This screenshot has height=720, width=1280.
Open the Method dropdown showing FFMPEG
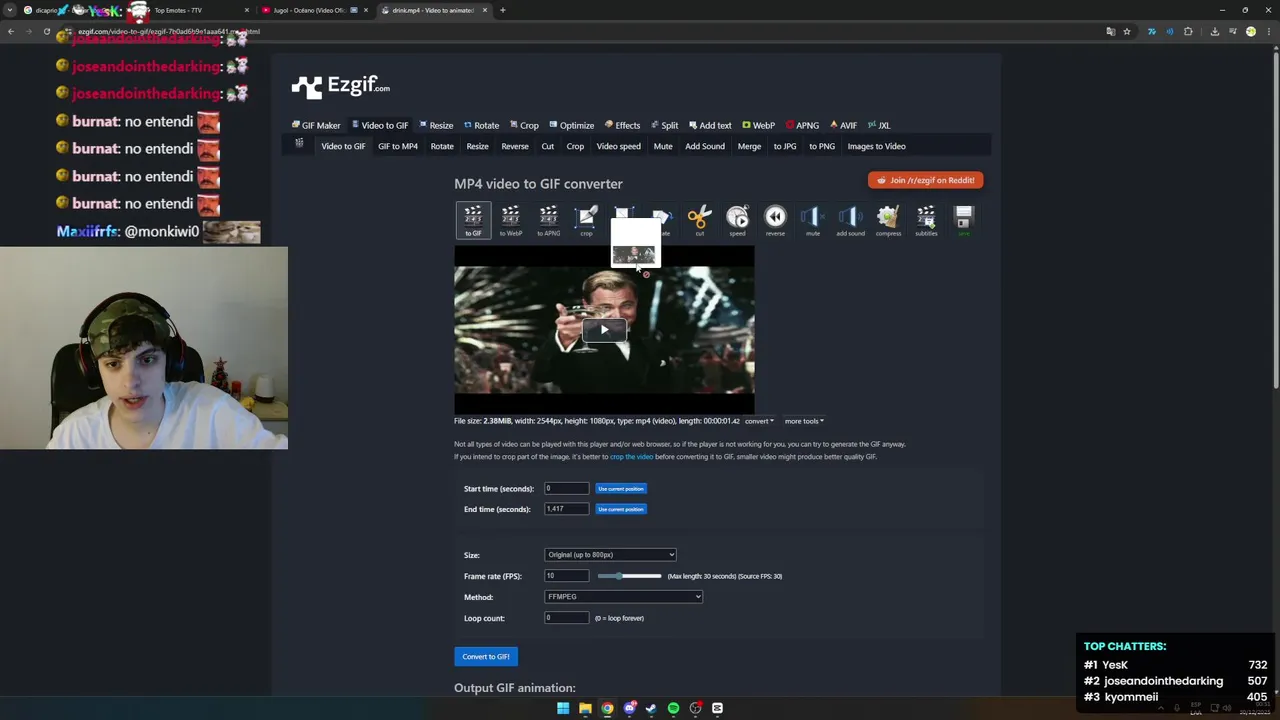[x=623, y=597]
